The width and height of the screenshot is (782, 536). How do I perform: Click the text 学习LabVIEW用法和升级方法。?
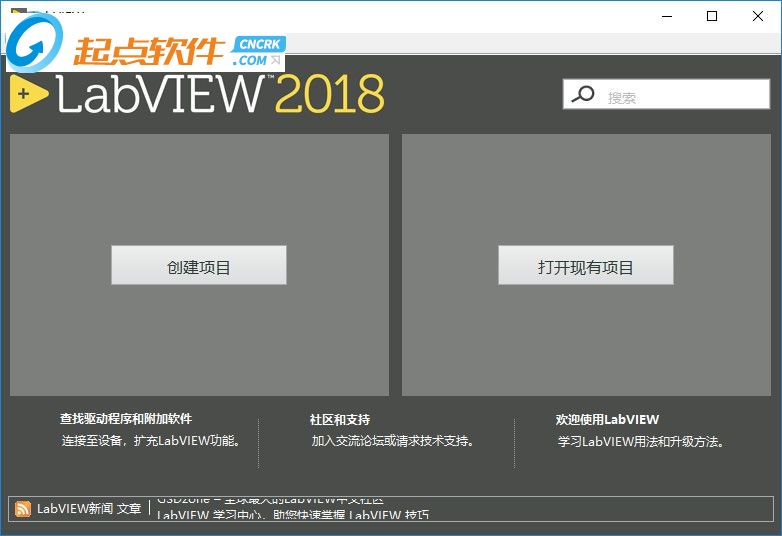pos(641,442)
